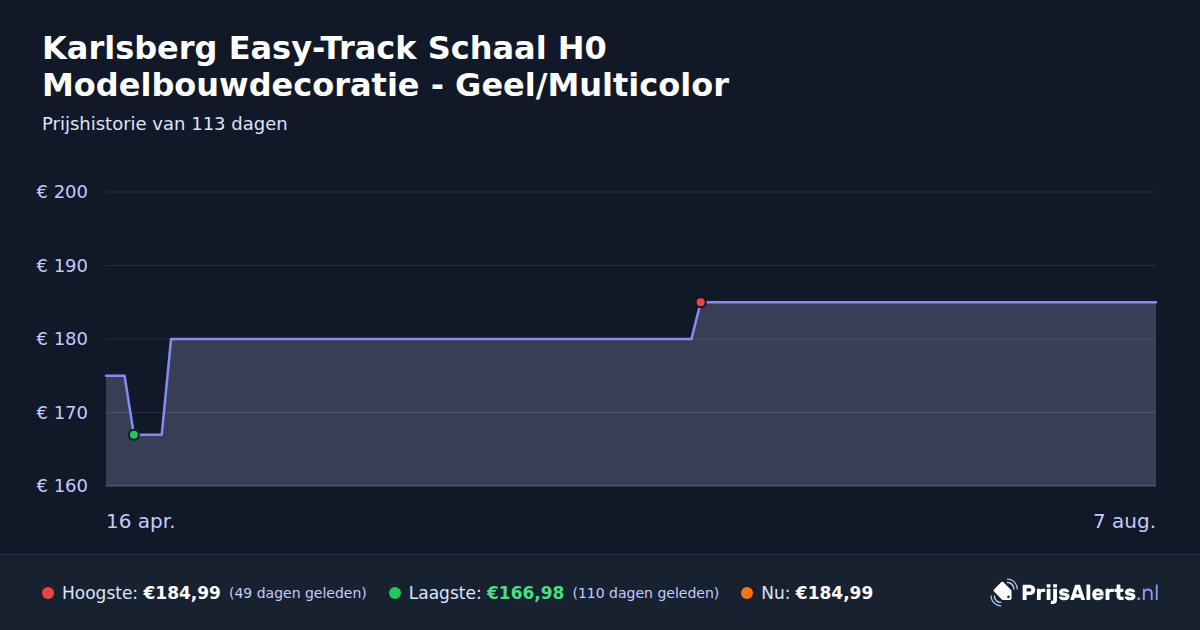The image size is (1200, 630).
Task: Click the red Hoogste legend dot
Action: click(x=48, y=593)
